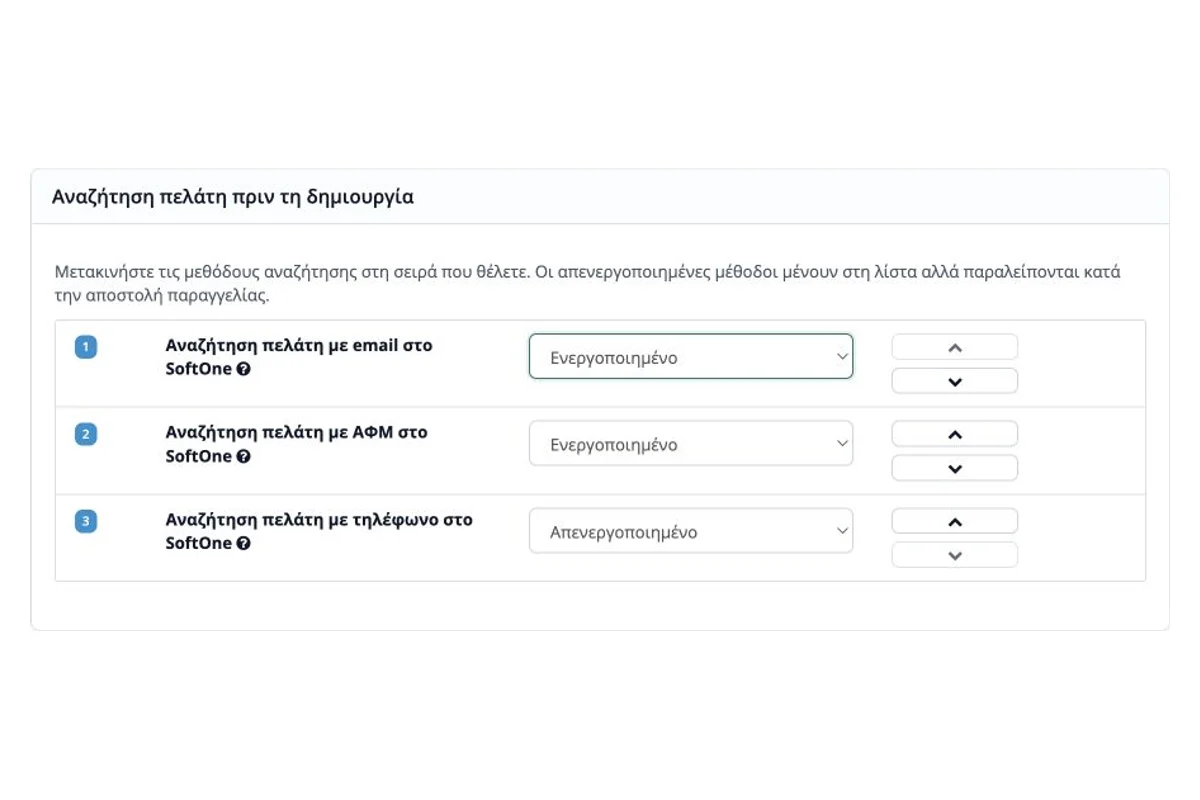Open the Απενεργοποιημένο dropdown for τηλέφωνο
Screen dimensions: 1200x800
tap(691, 531)
